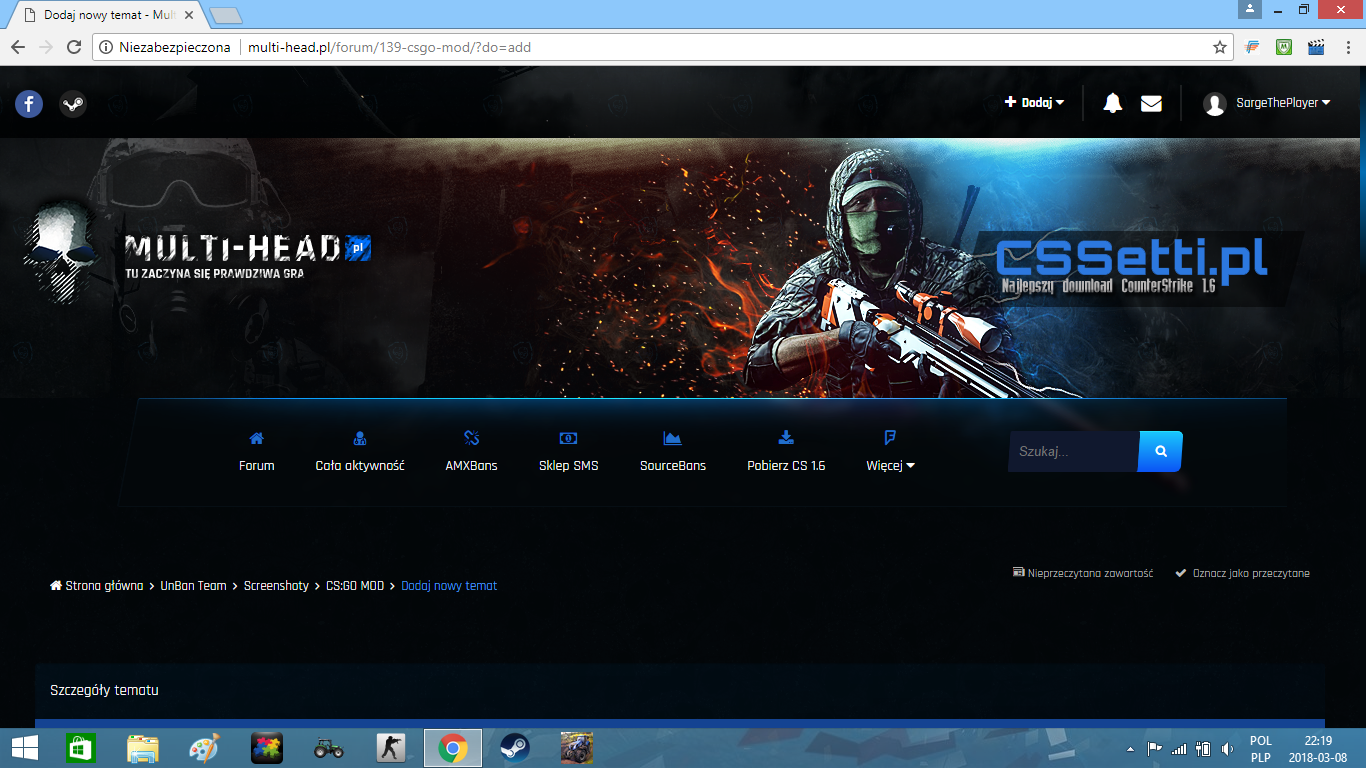Expand the Dodaj dropdown menu
1366x768 pixels.
[1035, 102]
